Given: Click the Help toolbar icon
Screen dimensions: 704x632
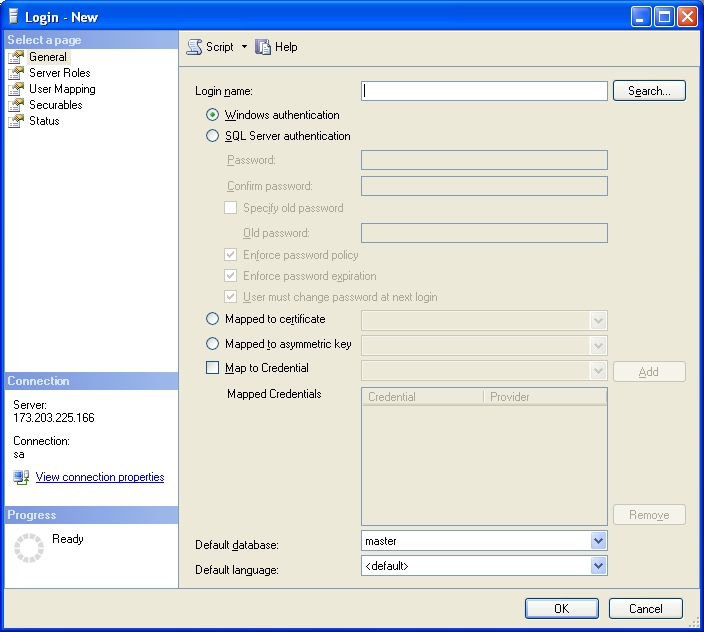Looking at the screenshot, I should pos(264,47).
